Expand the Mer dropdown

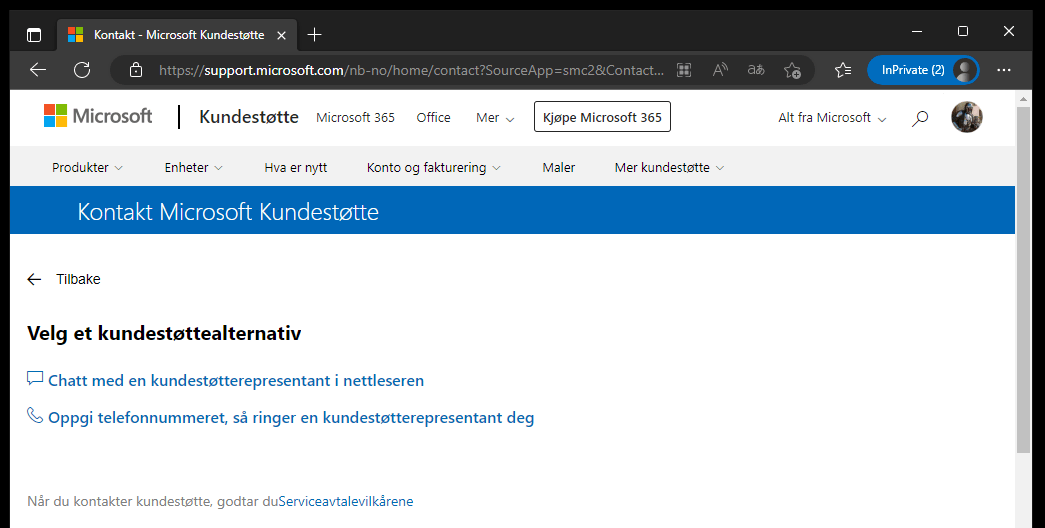[x=495, y=118]
